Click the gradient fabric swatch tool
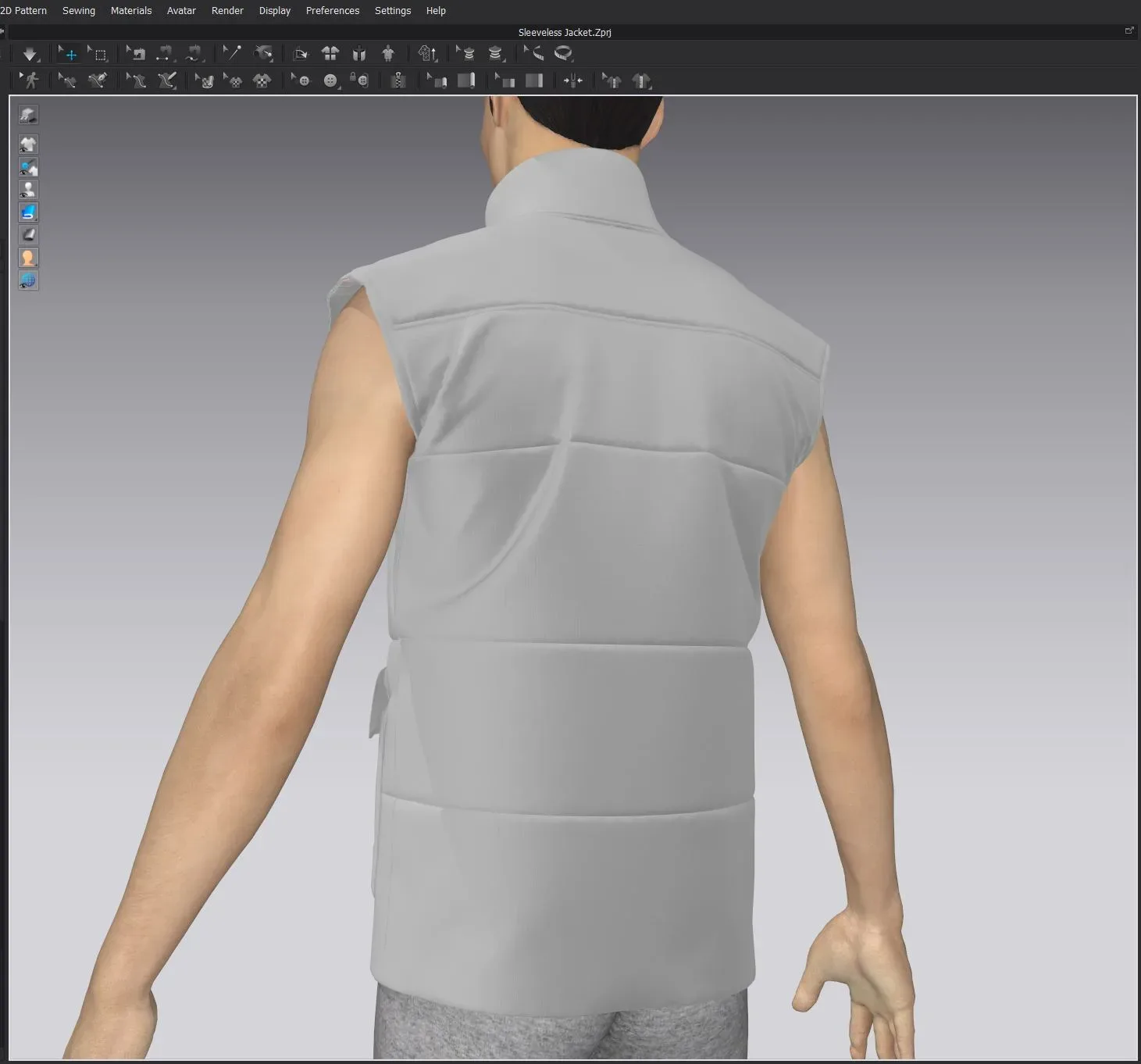1141x1064 pixels. [x=534, y=80]
